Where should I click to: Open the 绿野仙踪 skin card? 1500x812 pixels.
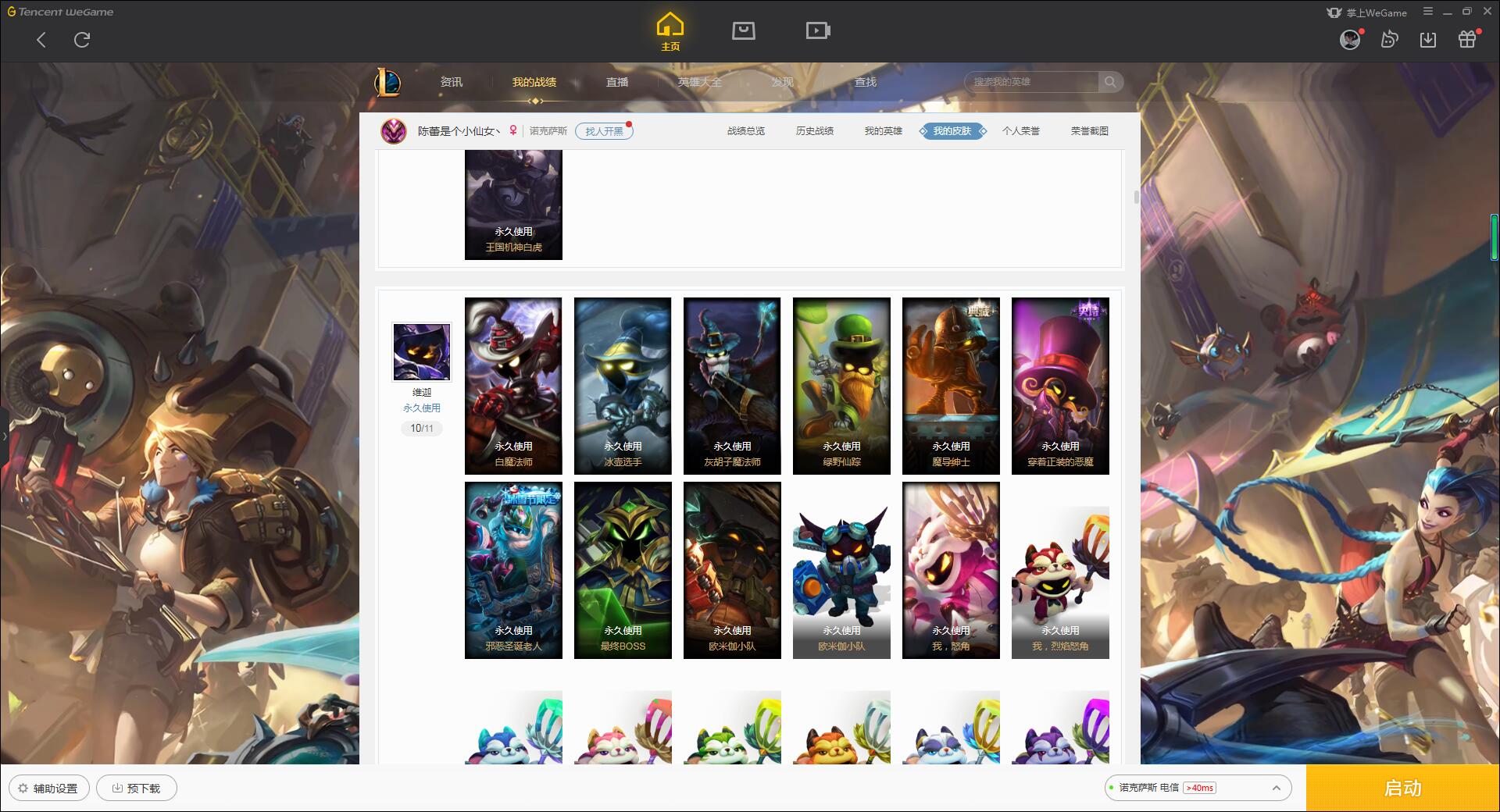841,386
